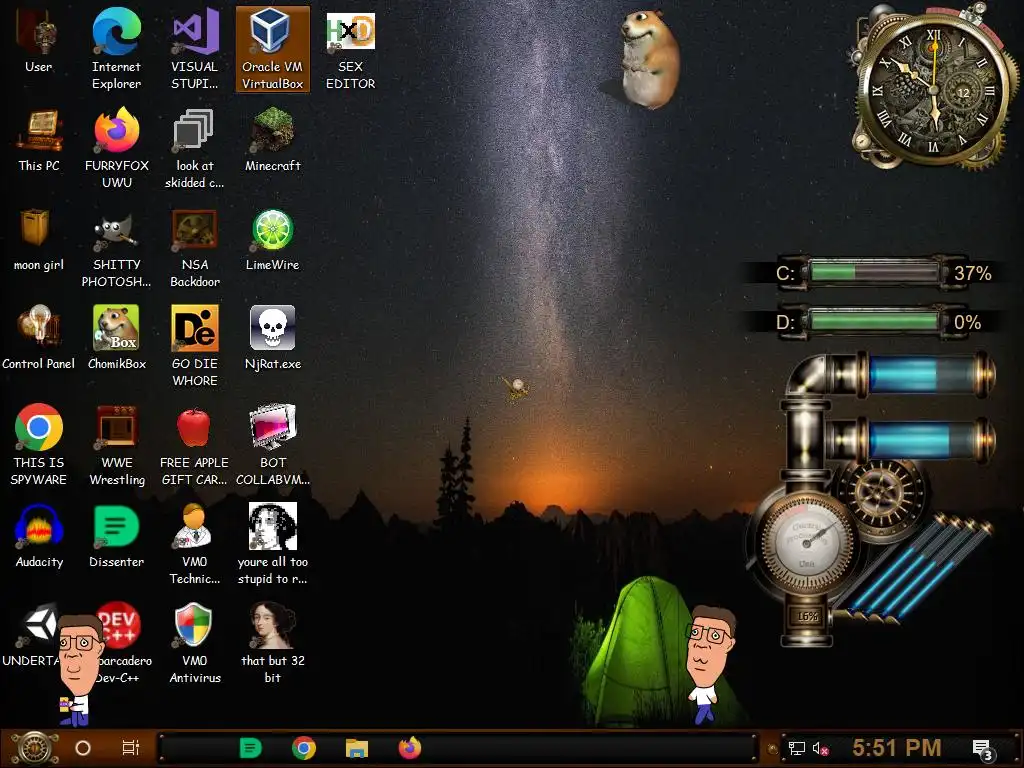Open the 'youre all too stupid to r...' icon
The image size is (1024, 768).
[x=272, y=543]
